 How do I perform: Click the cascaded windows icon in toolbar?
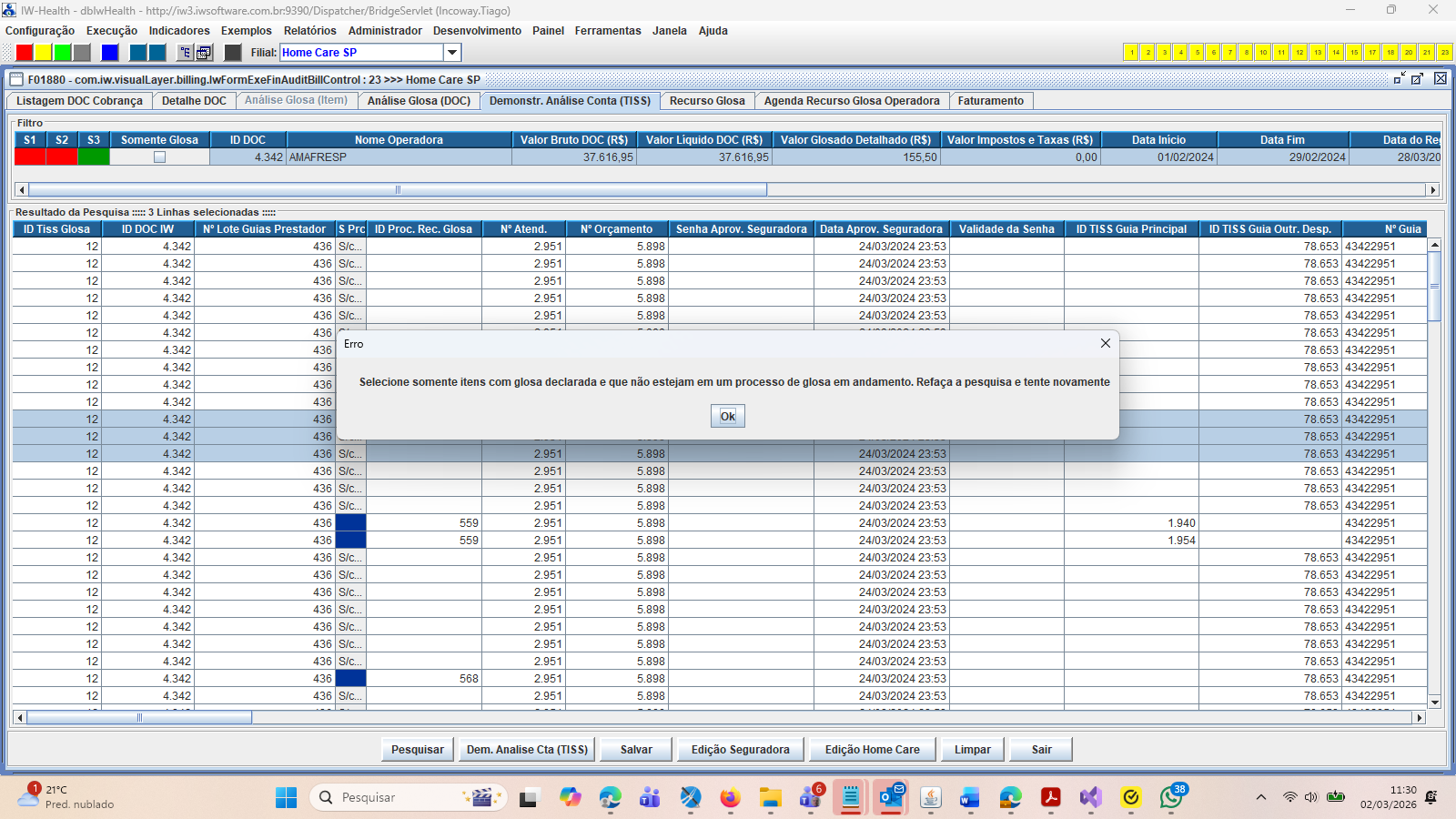(x=204, y=53)
